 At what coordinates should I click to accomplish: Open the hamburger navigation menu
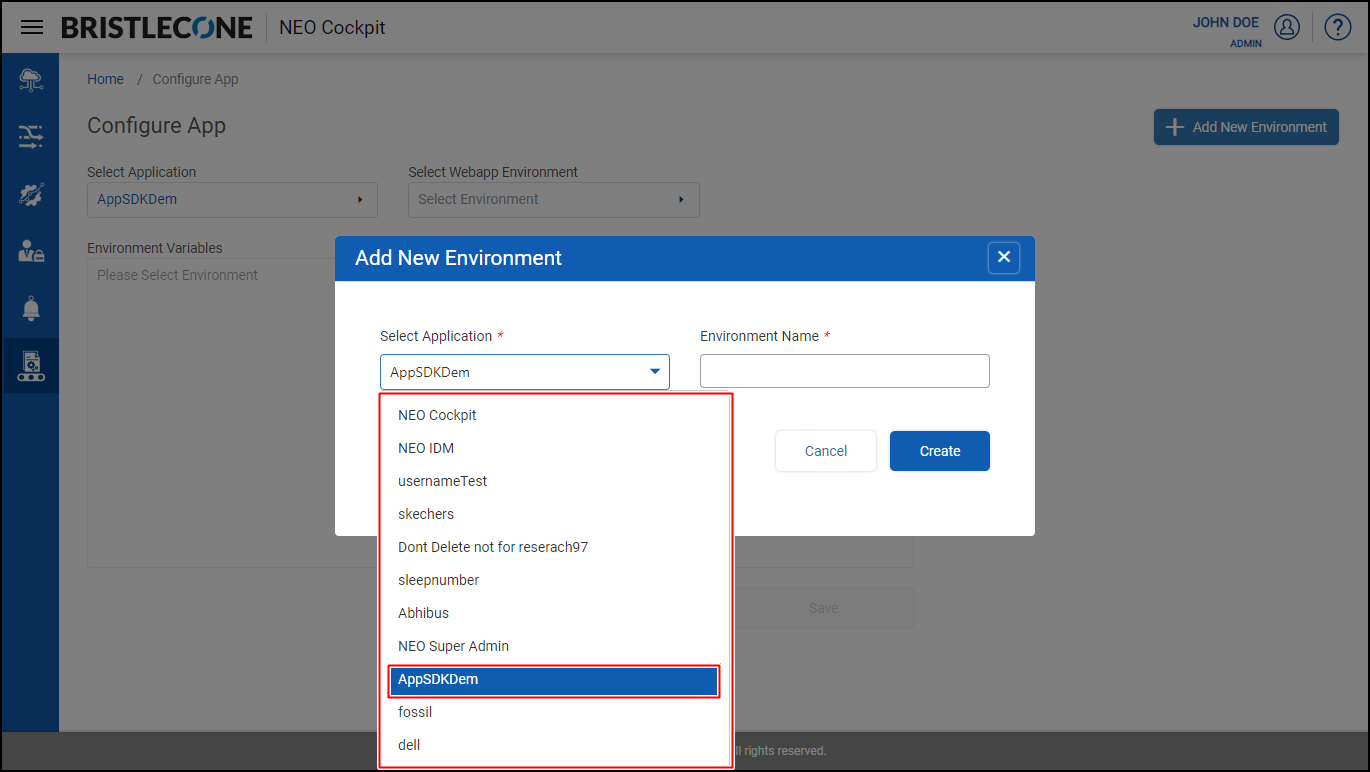tap(32, 27)
